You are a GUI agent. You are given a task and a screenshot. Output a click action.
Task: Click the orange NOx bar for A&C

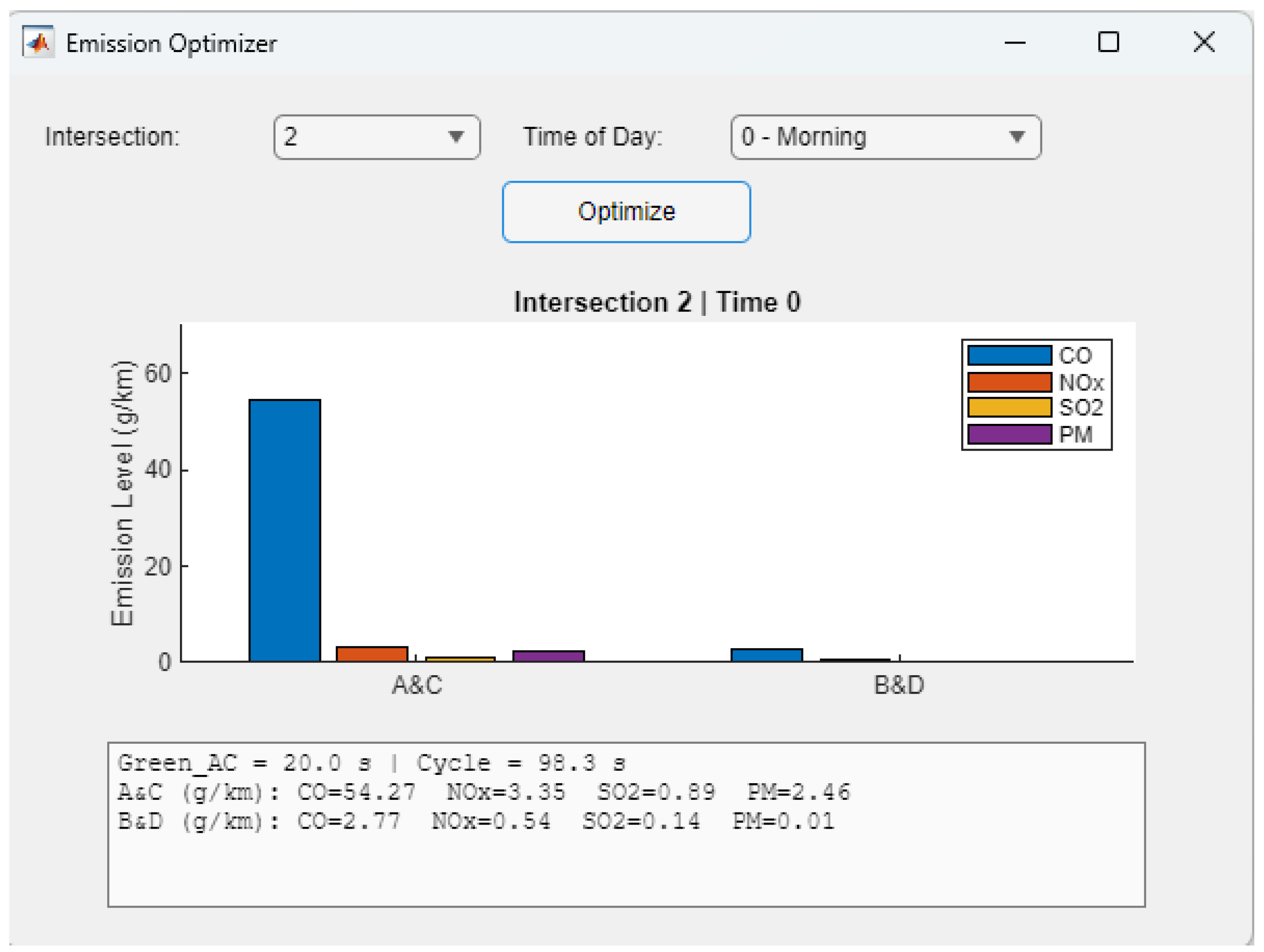(x=372, y=654)
